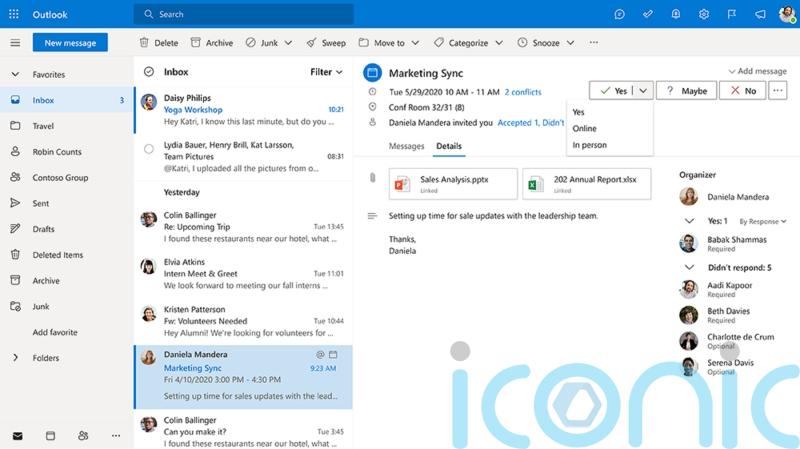Click Sweep in the toolbar
This screenshot has height=449, width=800.
coord(326,43)
